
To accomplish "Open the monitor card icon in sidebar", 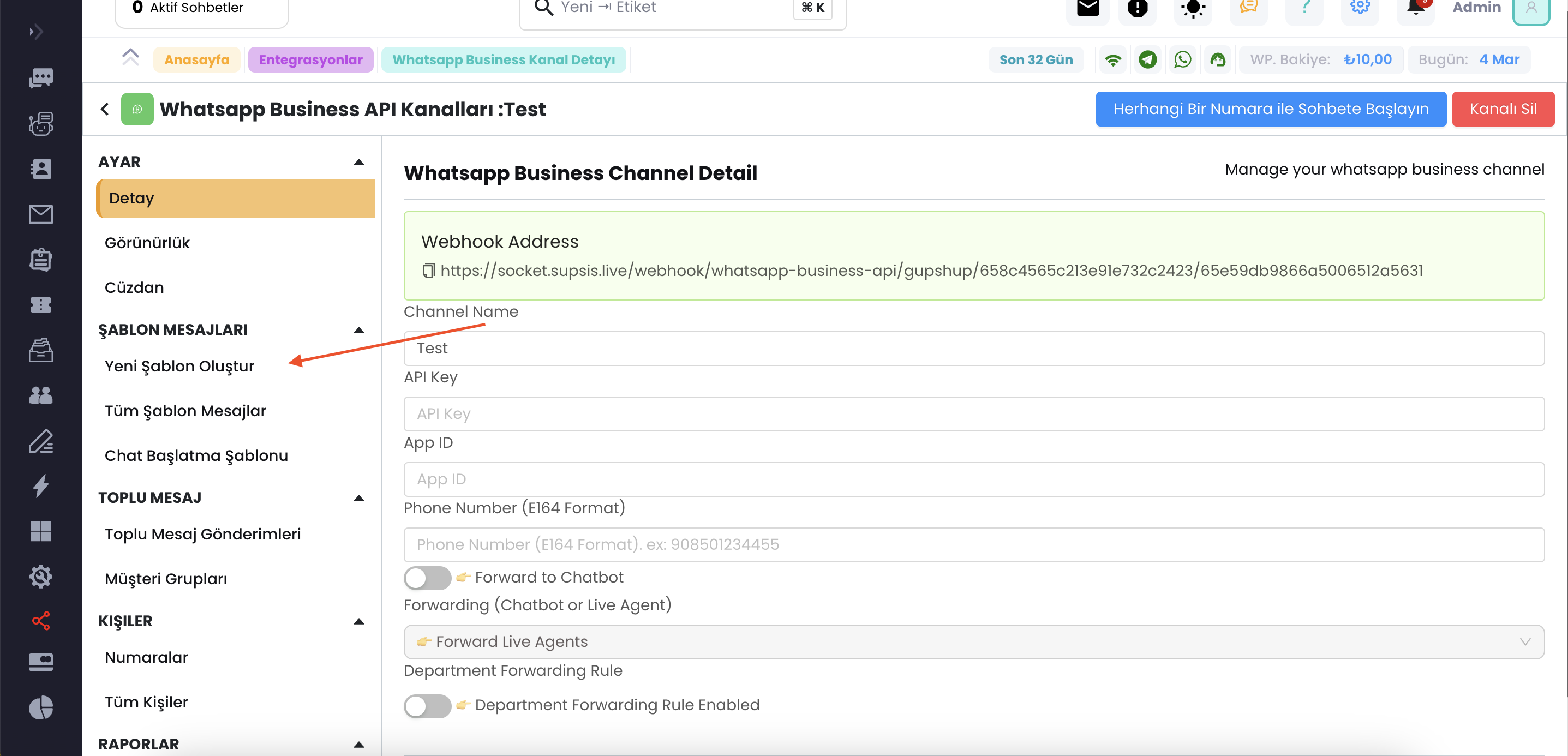I will click(41, 662).
